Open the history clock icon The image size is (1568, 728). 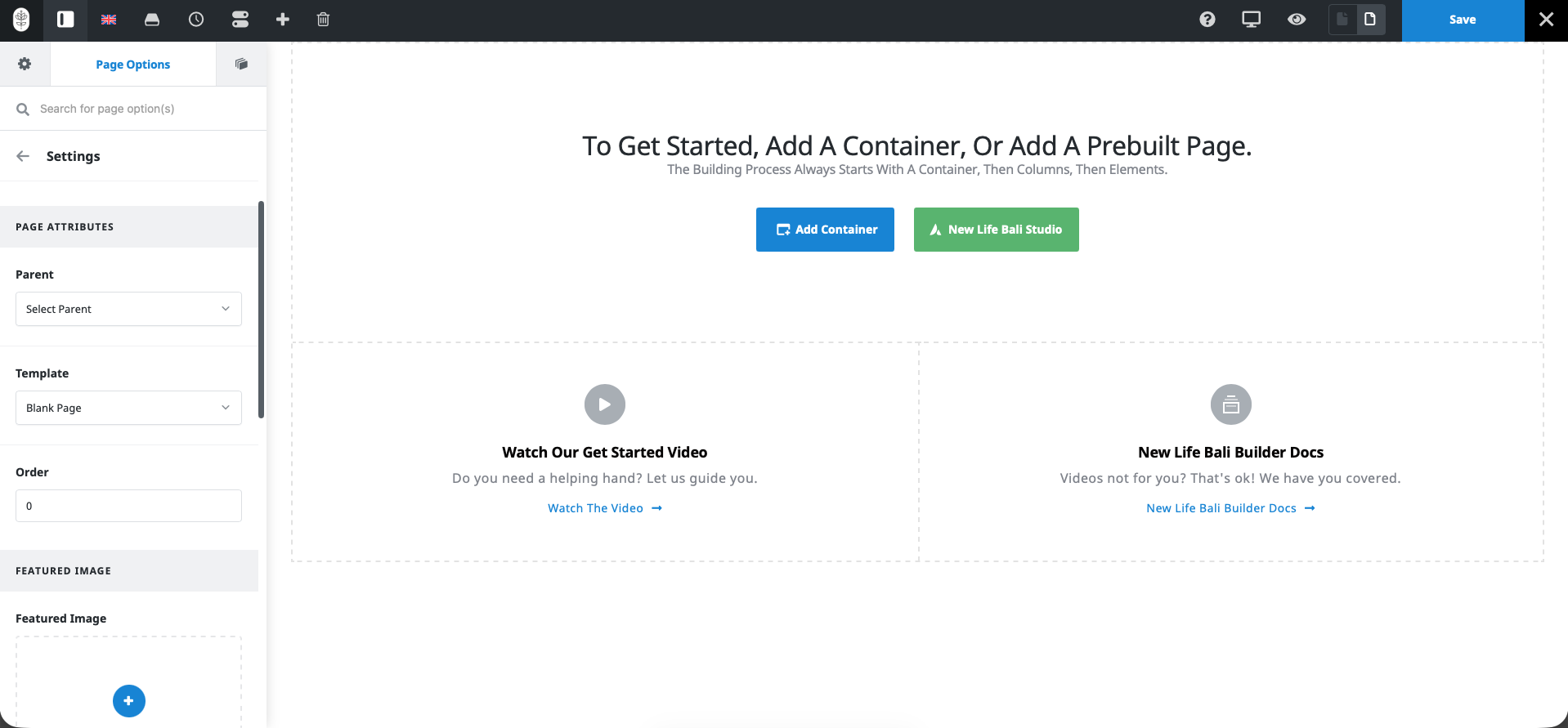click(x=196, y=20)
